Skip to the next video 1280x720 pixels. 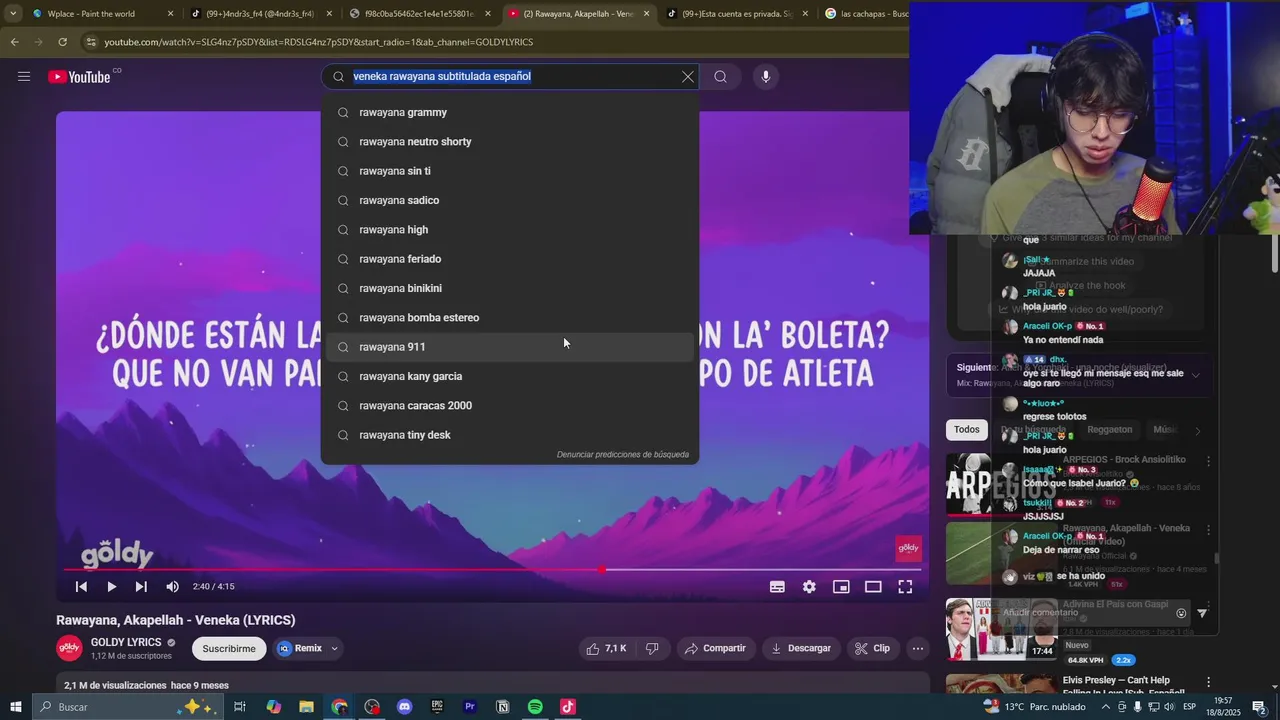[x=141, y=587]
